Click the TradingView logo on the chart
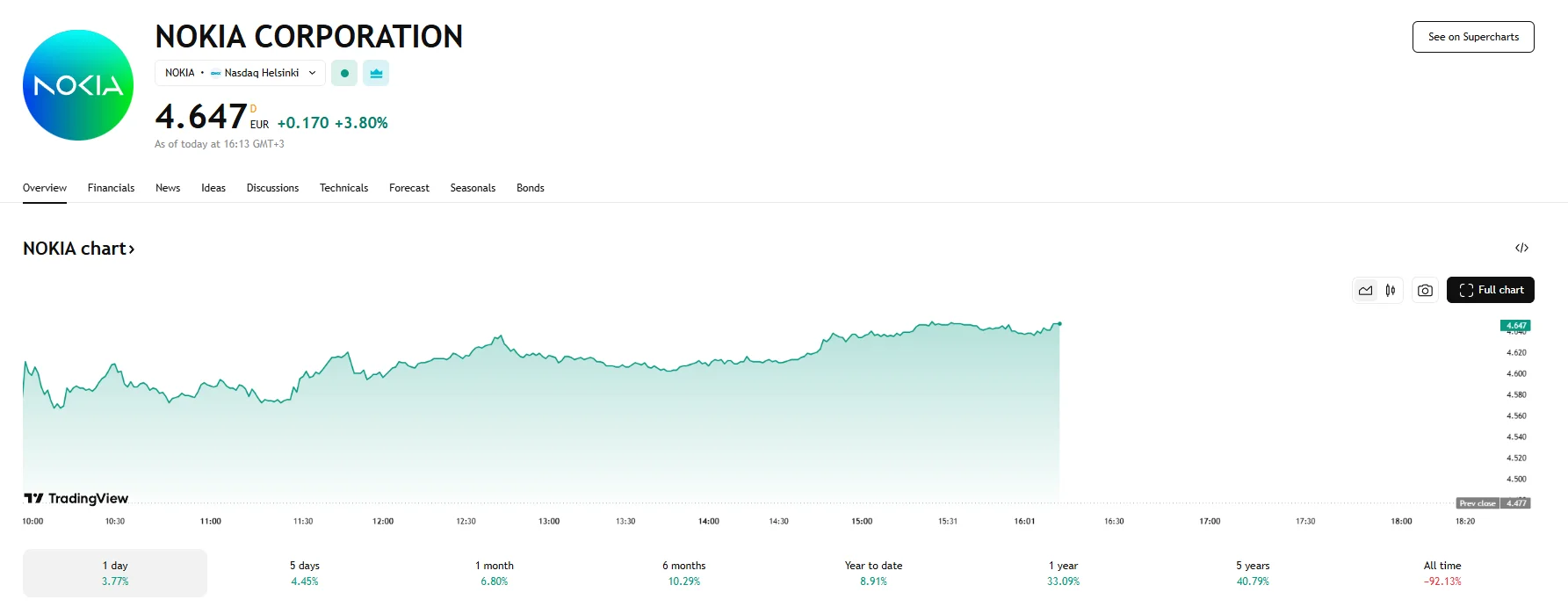Image resolution: width=1568 pixels, height=614 pixels. point(76,498)
